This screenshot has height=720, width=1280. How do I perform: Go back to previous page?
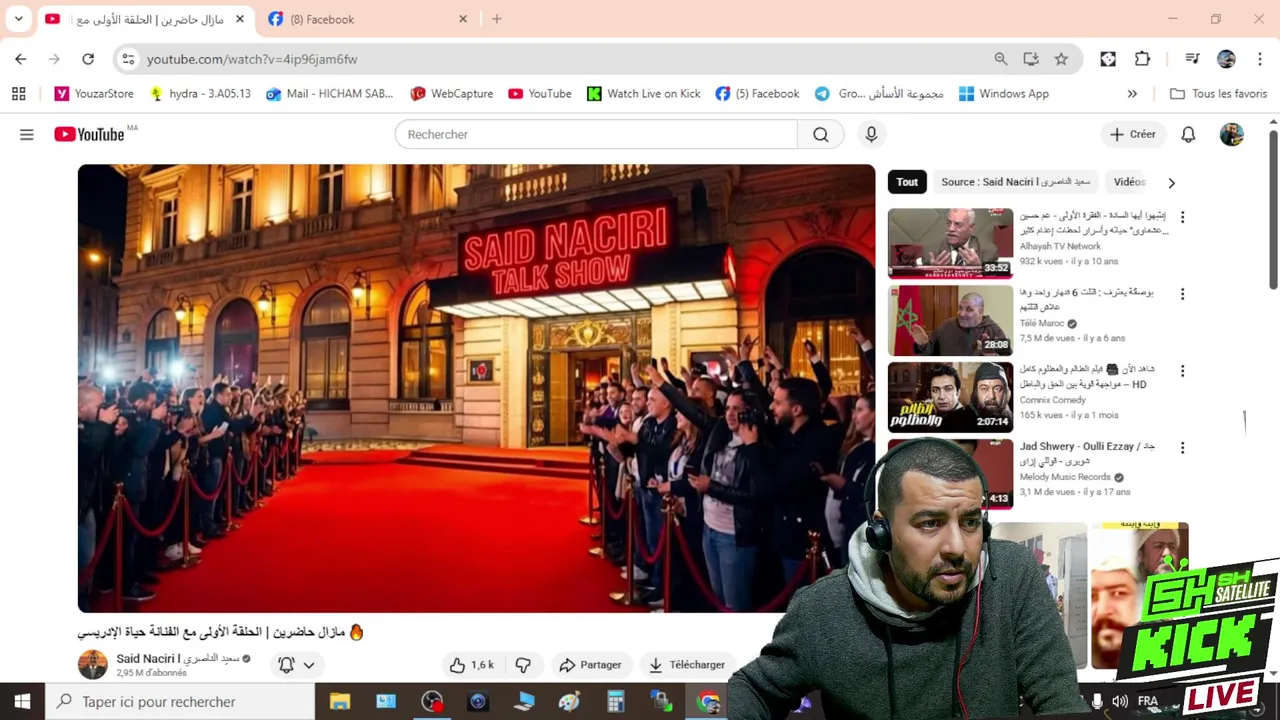[x=21, y=59]
